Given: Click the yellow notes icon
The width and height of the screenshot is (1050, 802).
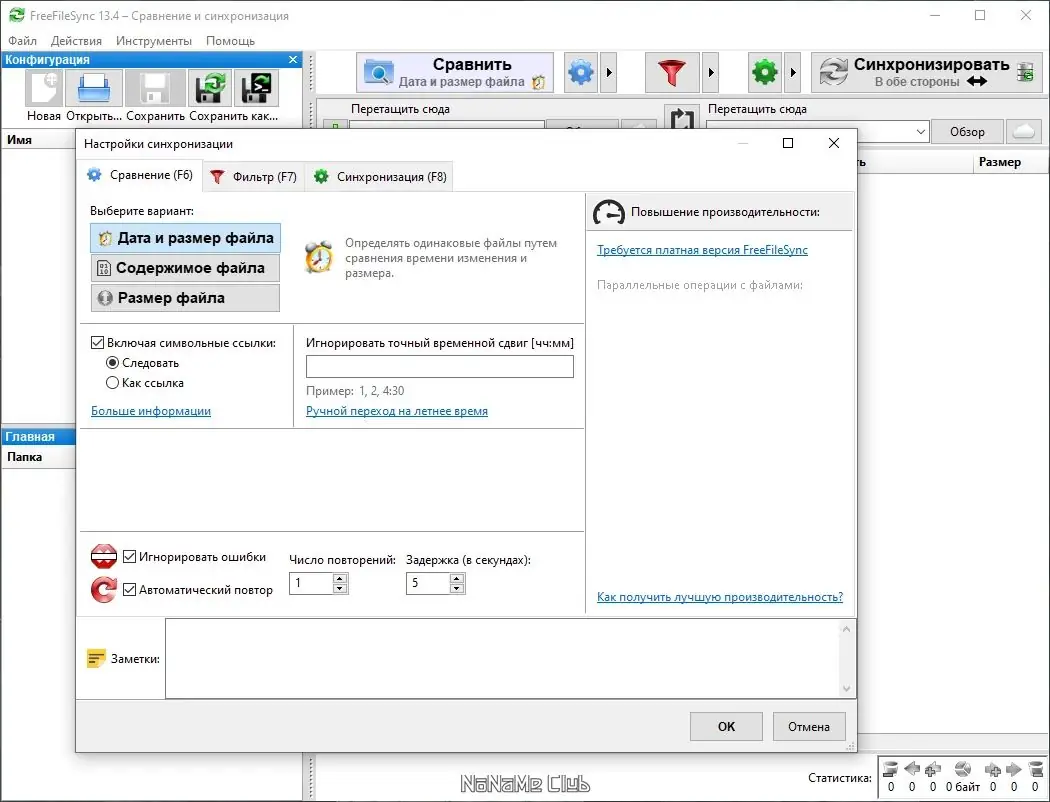Looking at the screenshot, I should coord(96,659).
